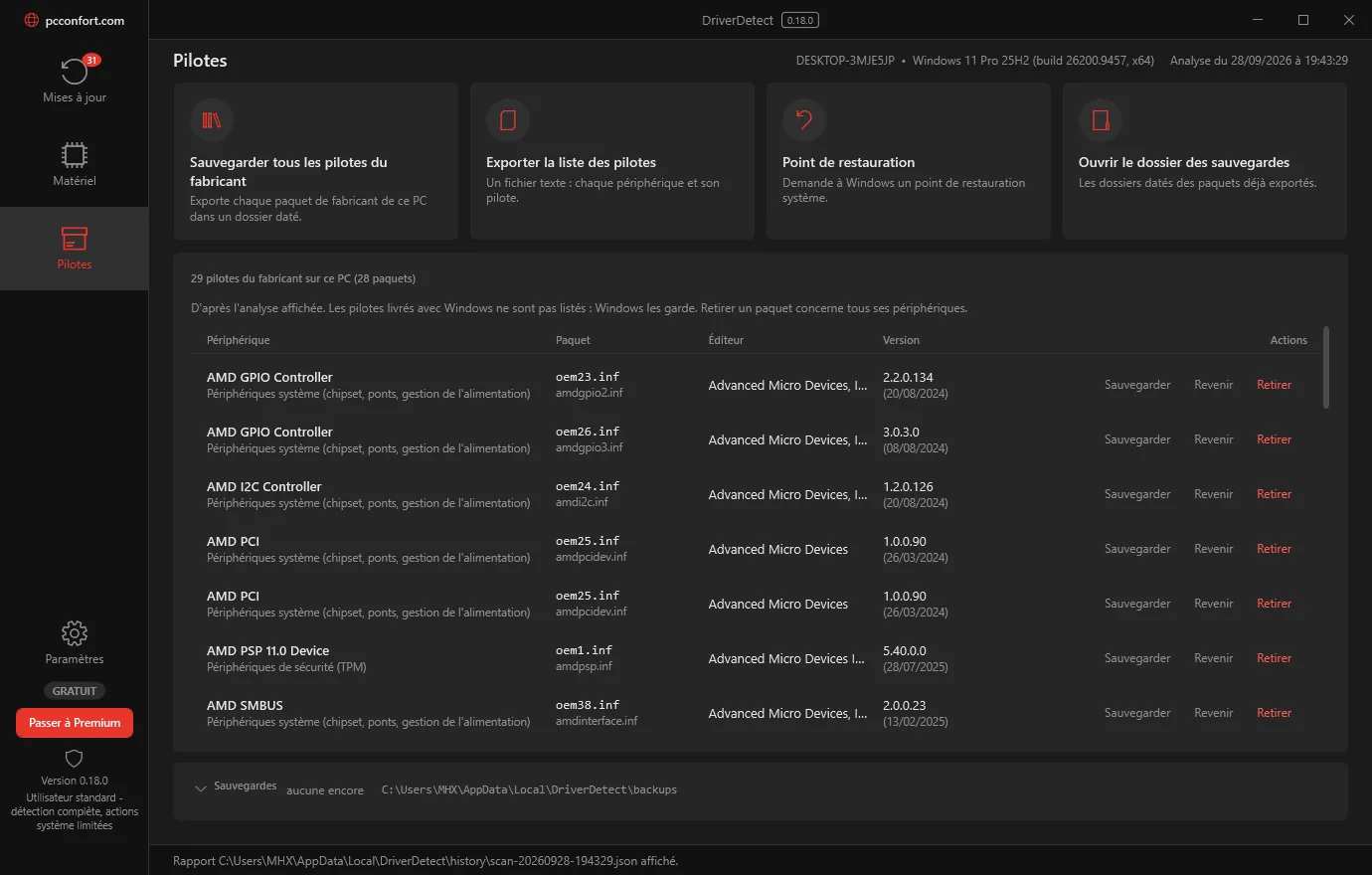Click the 31 updates notification badge
Screen dimensions: 1372x875
click(x=91, y=60)
